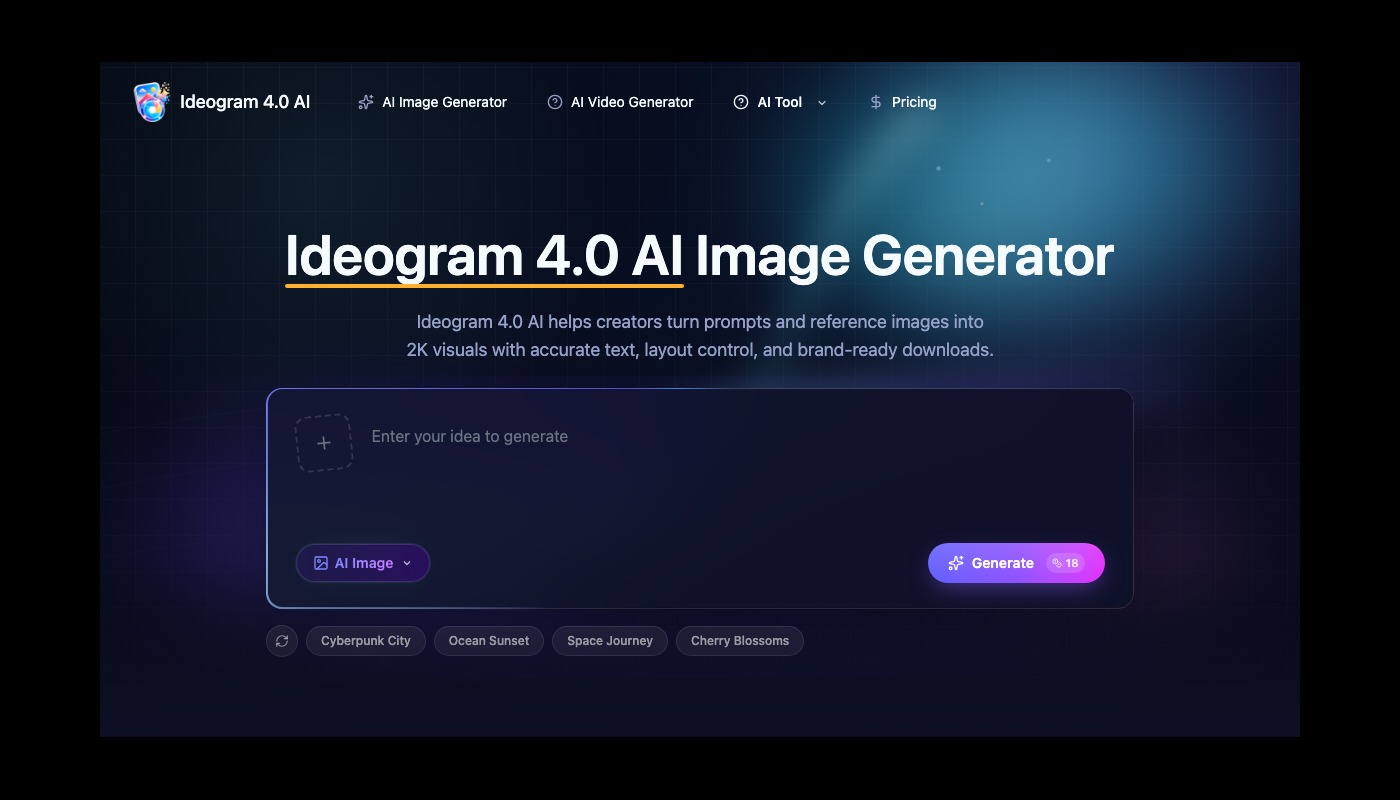
Task: Choose the Cyberpunk City suggestion
Action: coord(366,641)
